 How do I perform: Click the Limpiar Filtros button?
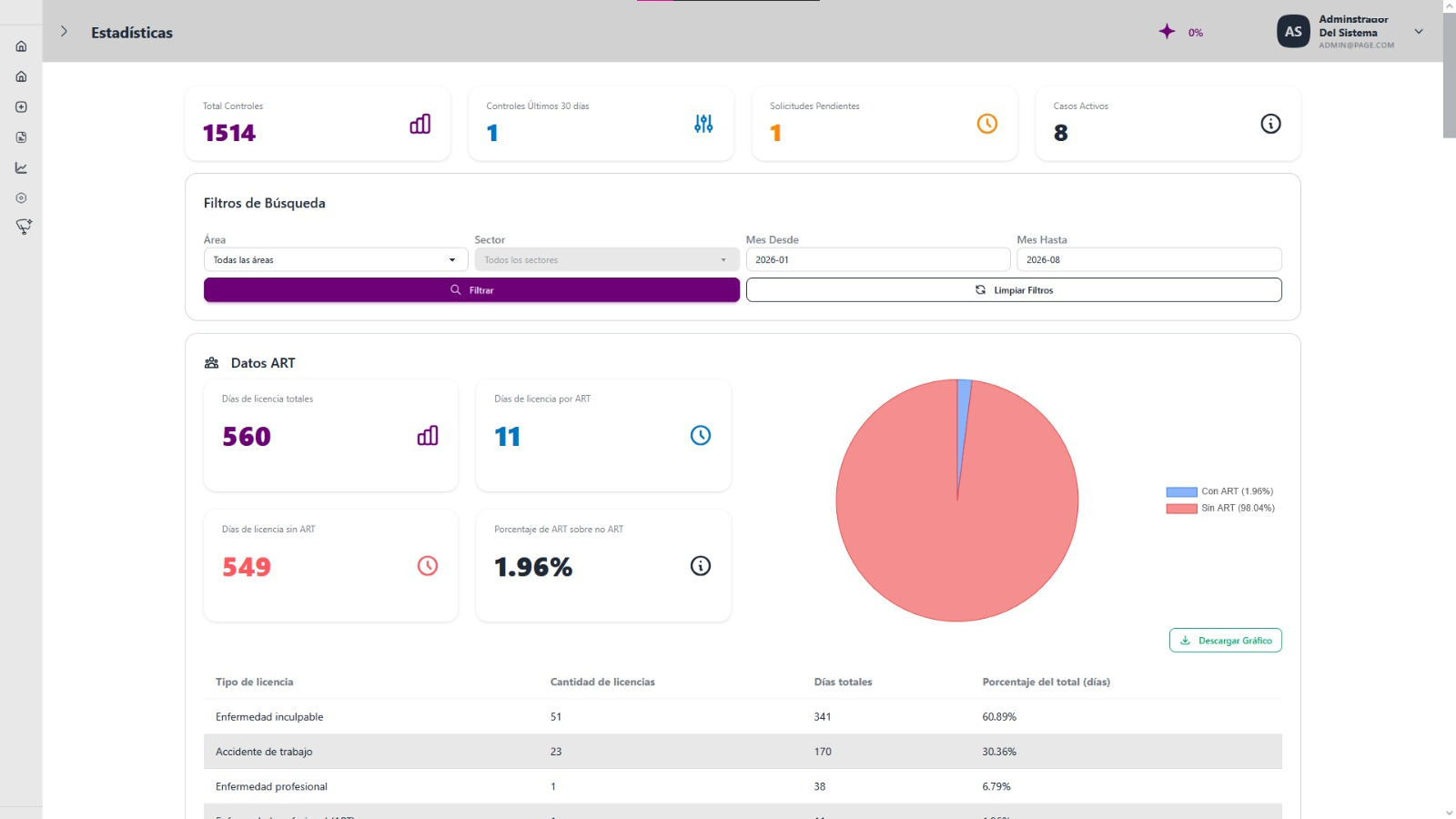click(1014, 290)
